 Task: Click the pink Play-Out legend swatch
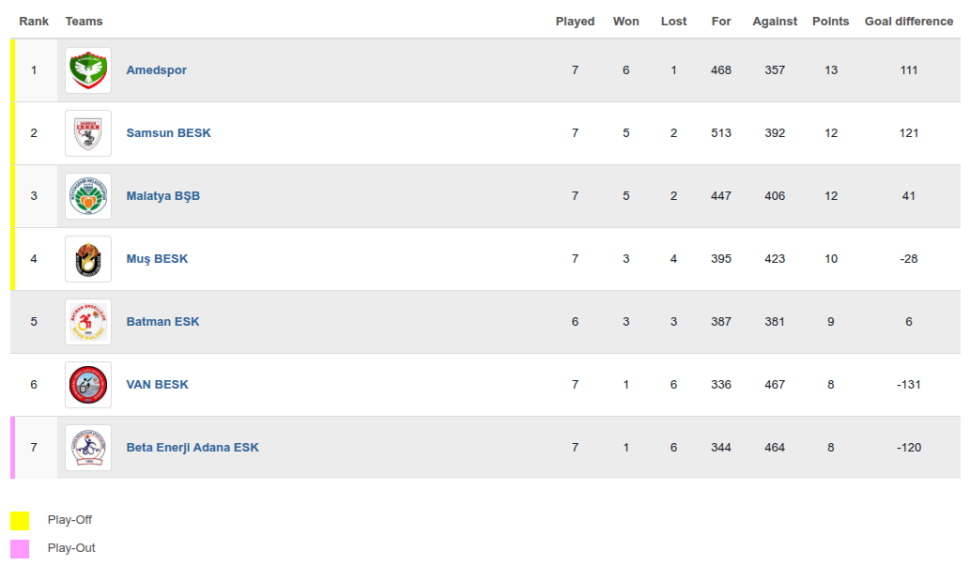pyautogui.click(x=20, y=549)
